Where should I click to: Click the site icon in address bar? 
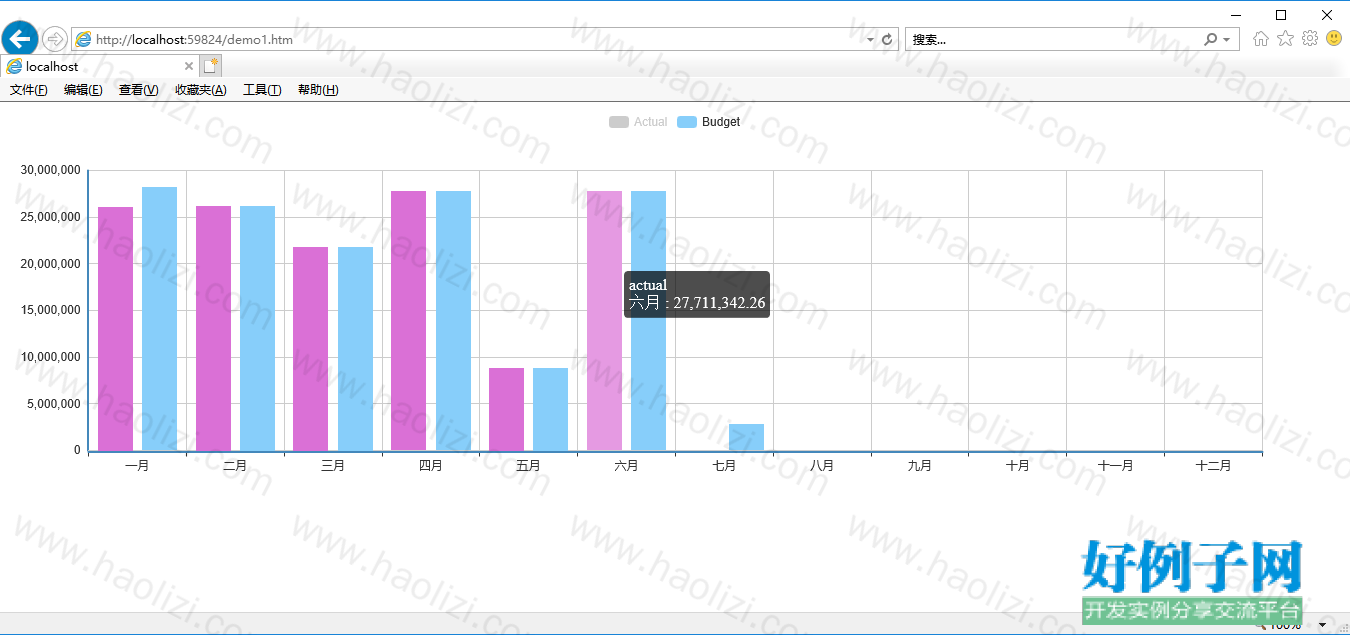point(83,40)
